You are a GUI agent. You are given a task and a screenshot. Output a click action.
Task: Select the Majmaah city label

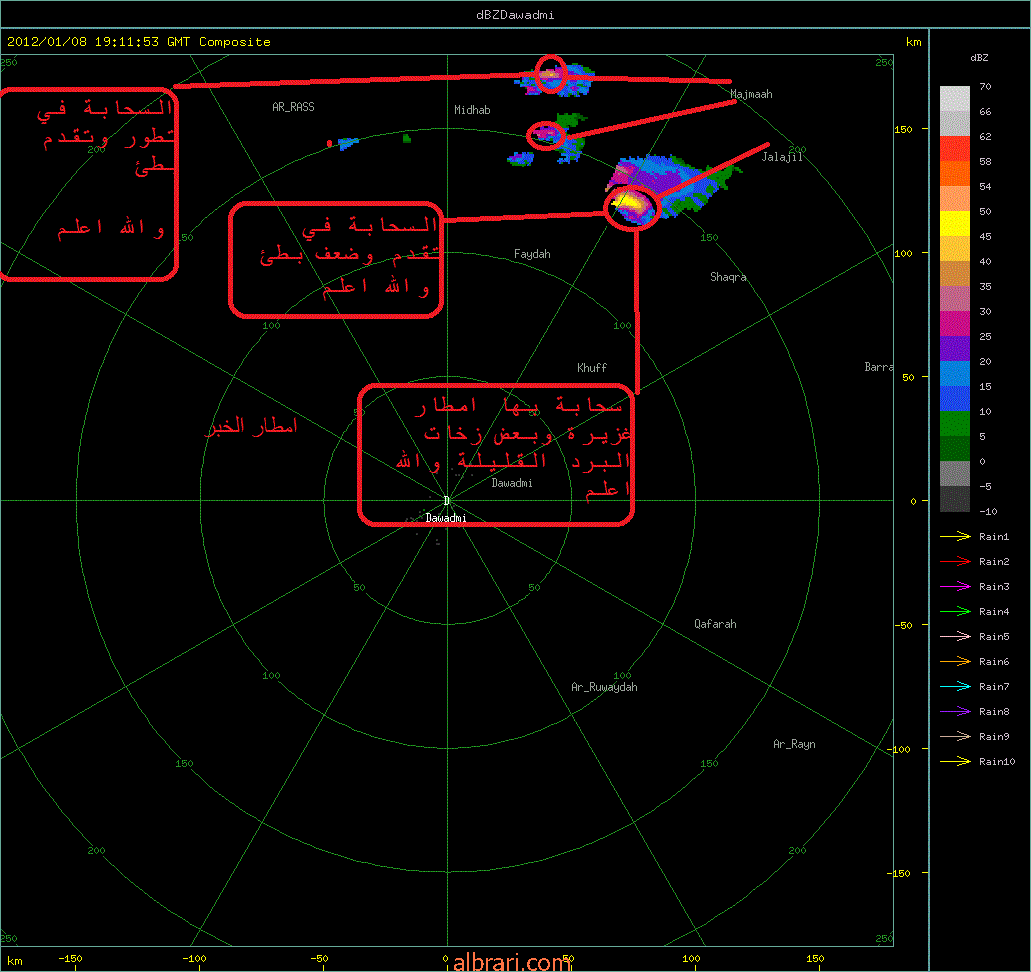[752, 94]
